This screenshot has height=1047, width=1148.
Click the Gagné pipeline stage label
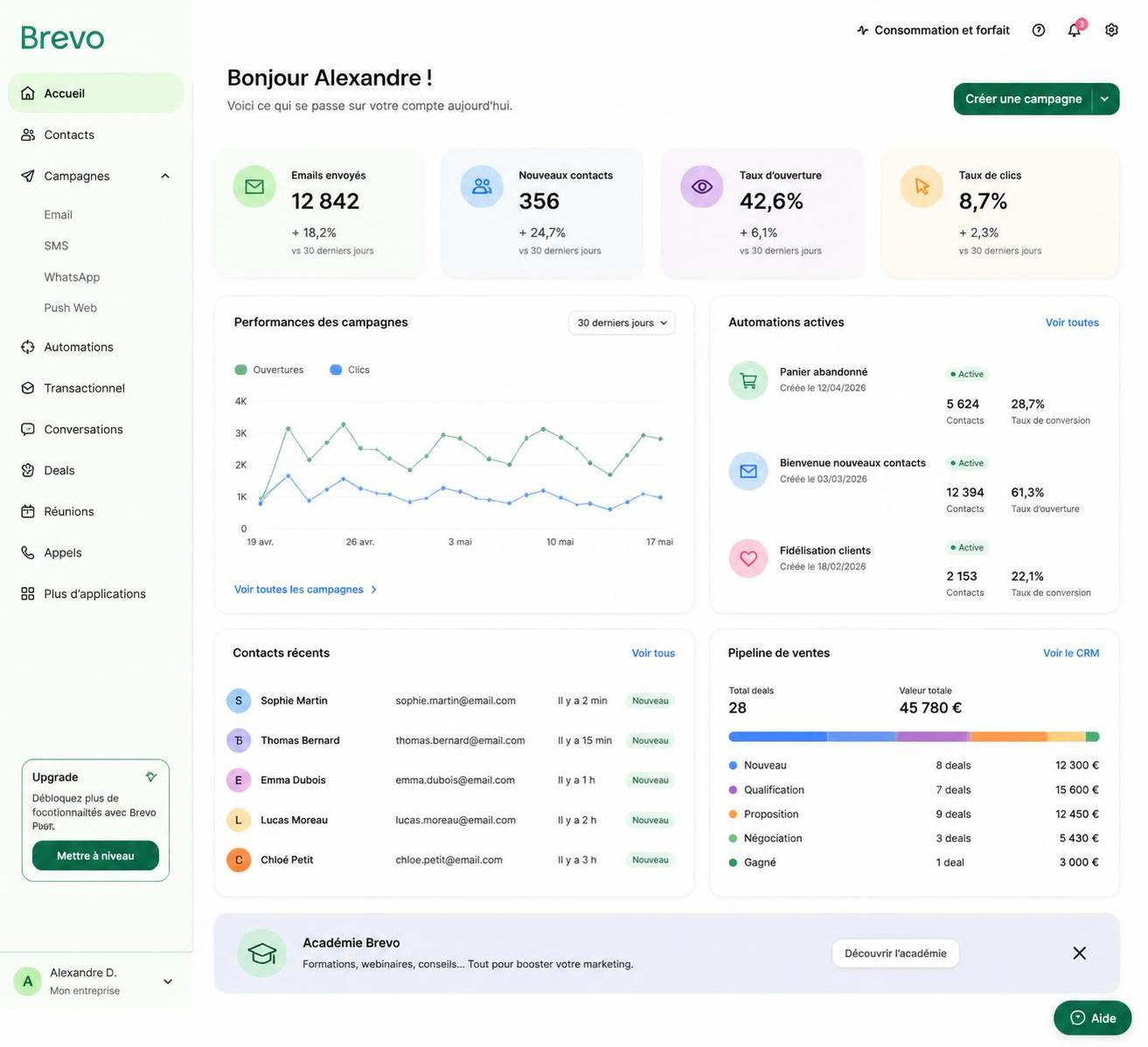(x=760, y=863)
